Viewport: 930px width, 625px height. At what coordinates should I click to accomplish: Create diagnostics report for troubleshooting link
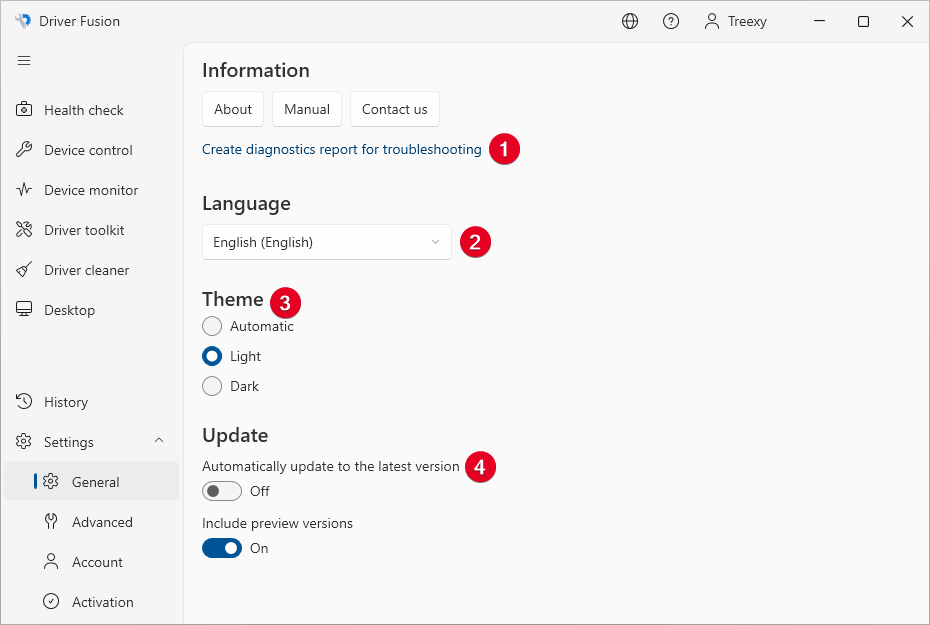342,149
